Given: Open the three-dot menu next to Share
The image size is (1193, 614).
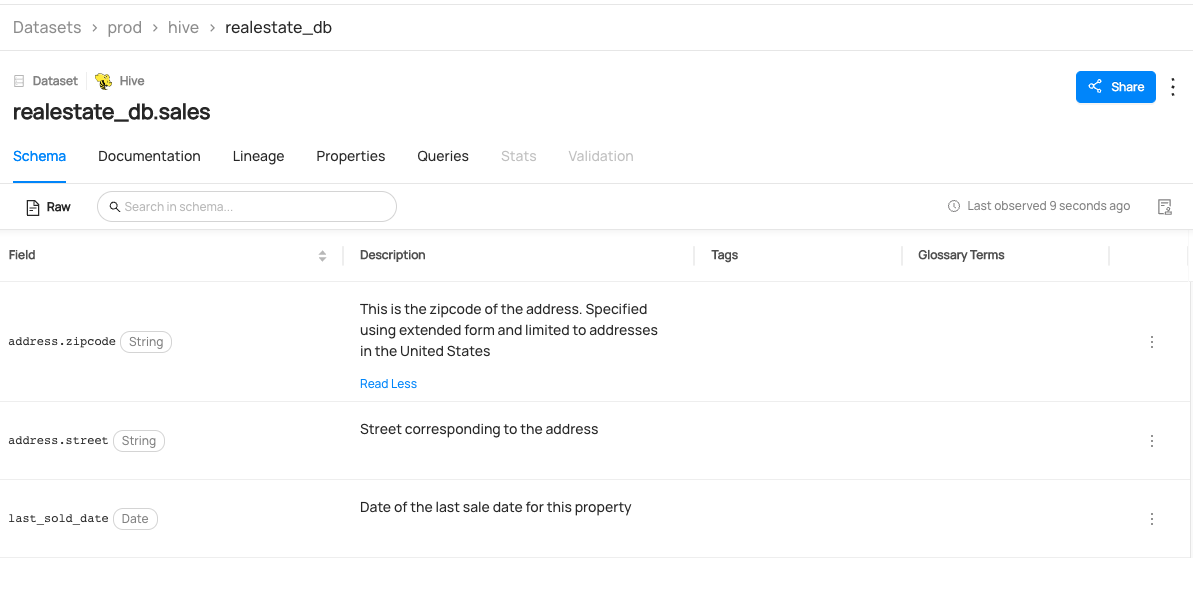Looking at the screenshot, I should click(1172, 87).
